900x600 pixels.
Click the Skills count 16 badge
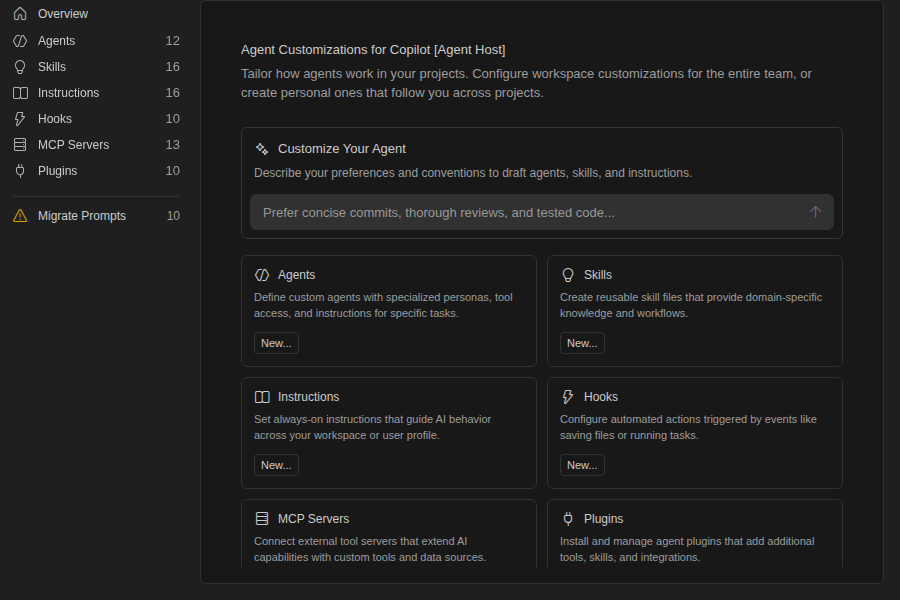click(x=173, y=67)
